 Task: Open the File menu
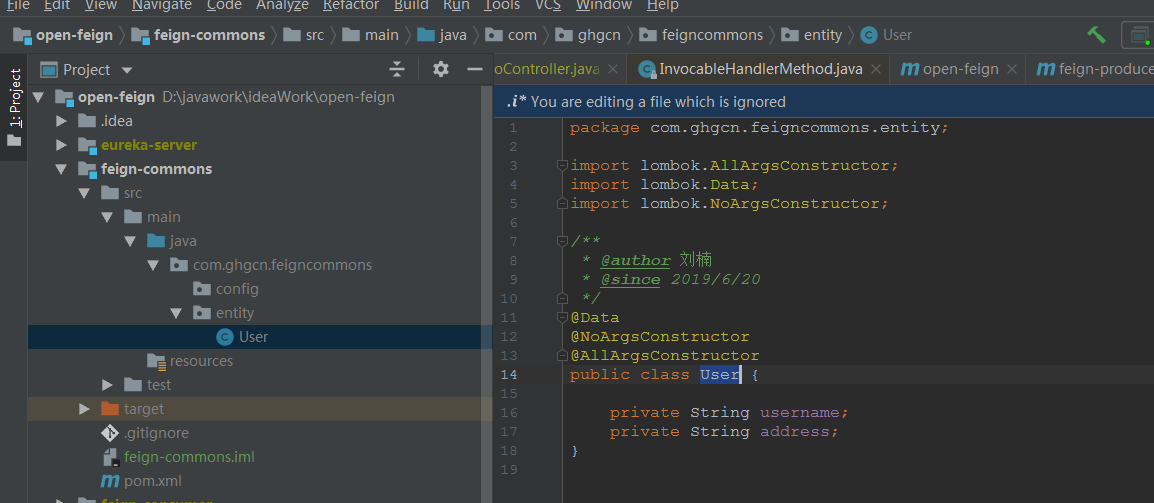click(18, 5)
